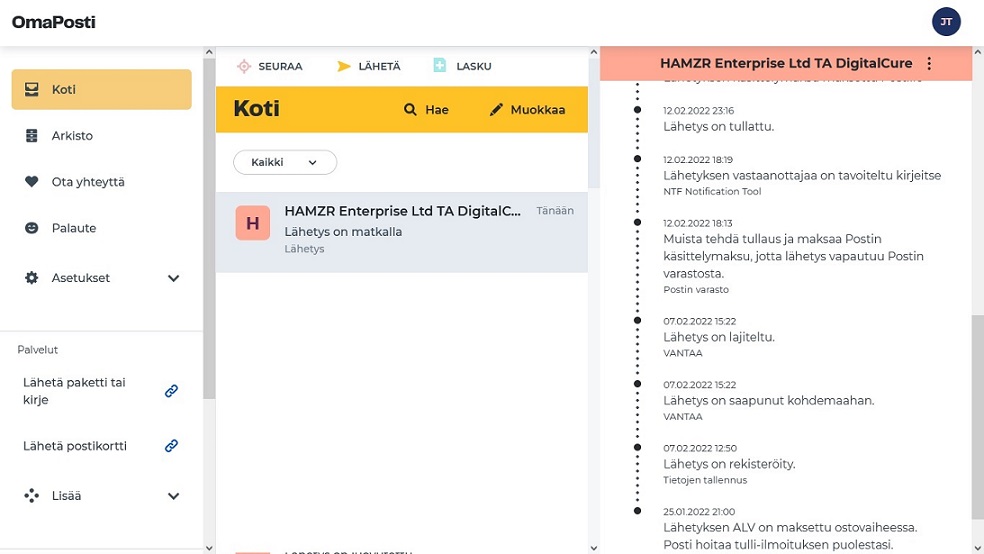Expand the Lisää section chevron
Image resolution: width=984 pixels, height=554 pixels.
[173, 496]
